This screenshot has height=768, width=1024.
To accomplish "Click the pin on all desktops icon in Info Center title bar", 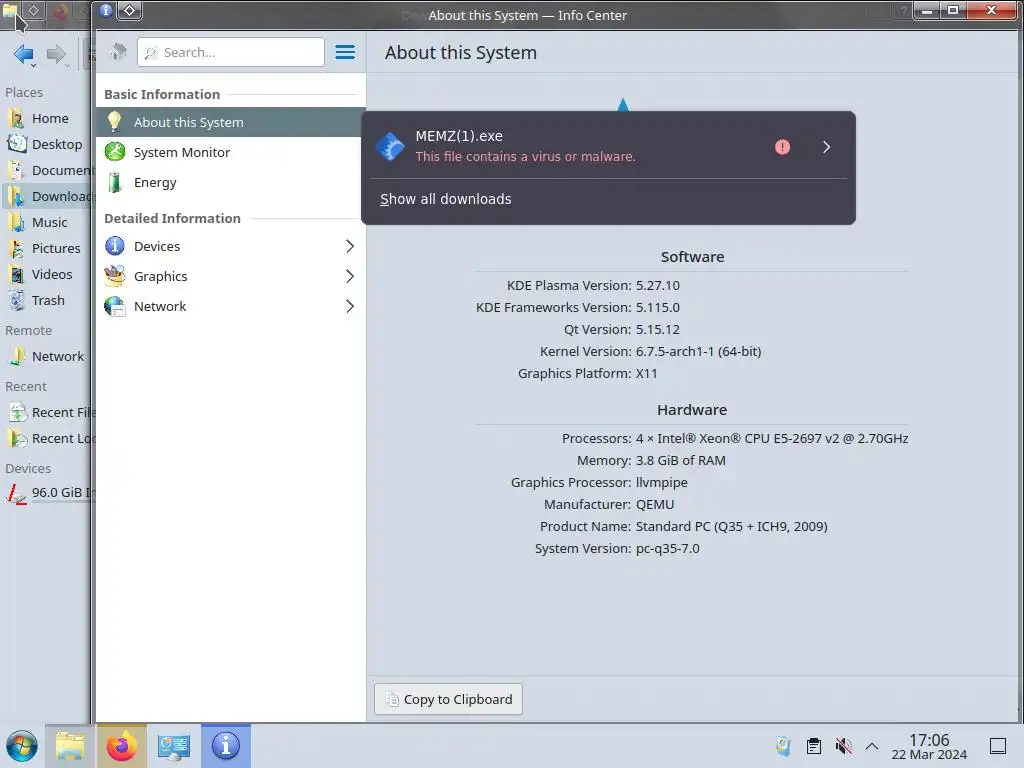I will [x=129, y=10].
